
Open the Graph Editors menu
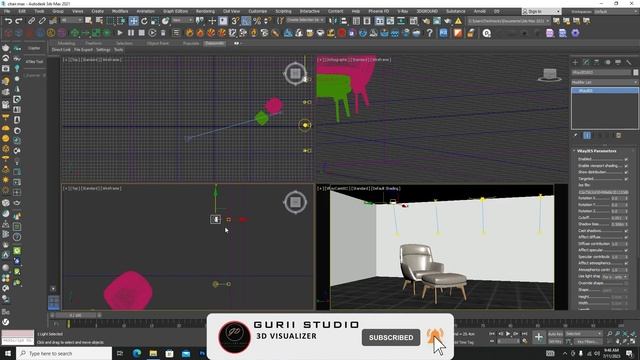[176, 11]
